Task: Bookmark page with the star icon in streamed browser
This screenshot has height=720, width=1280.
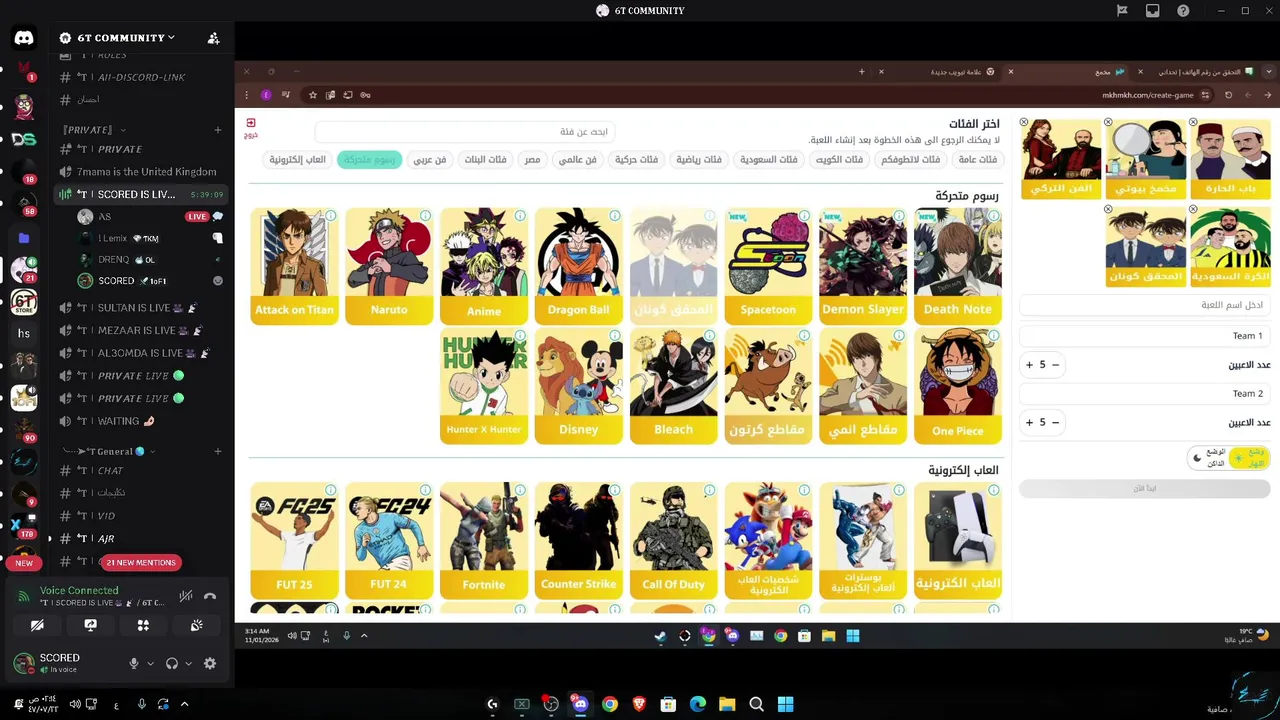Action: point(313,95)
